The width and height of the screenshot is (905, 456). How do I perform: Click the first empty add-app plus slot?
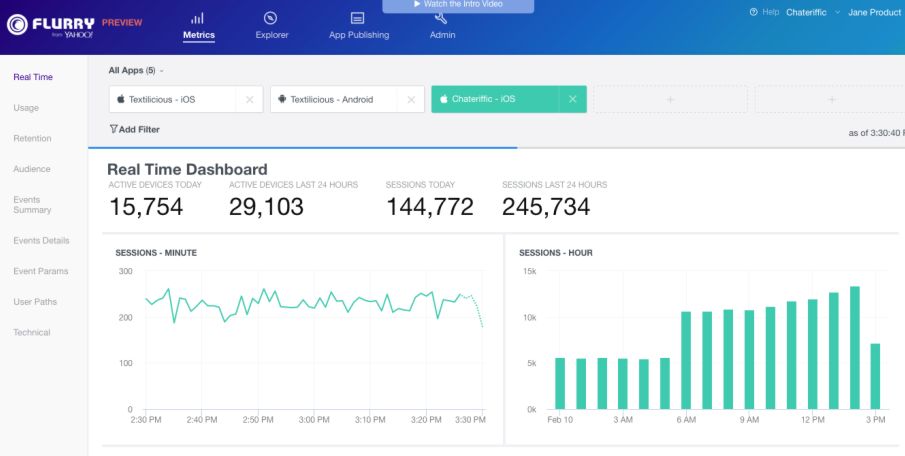[x=670, y=99]
